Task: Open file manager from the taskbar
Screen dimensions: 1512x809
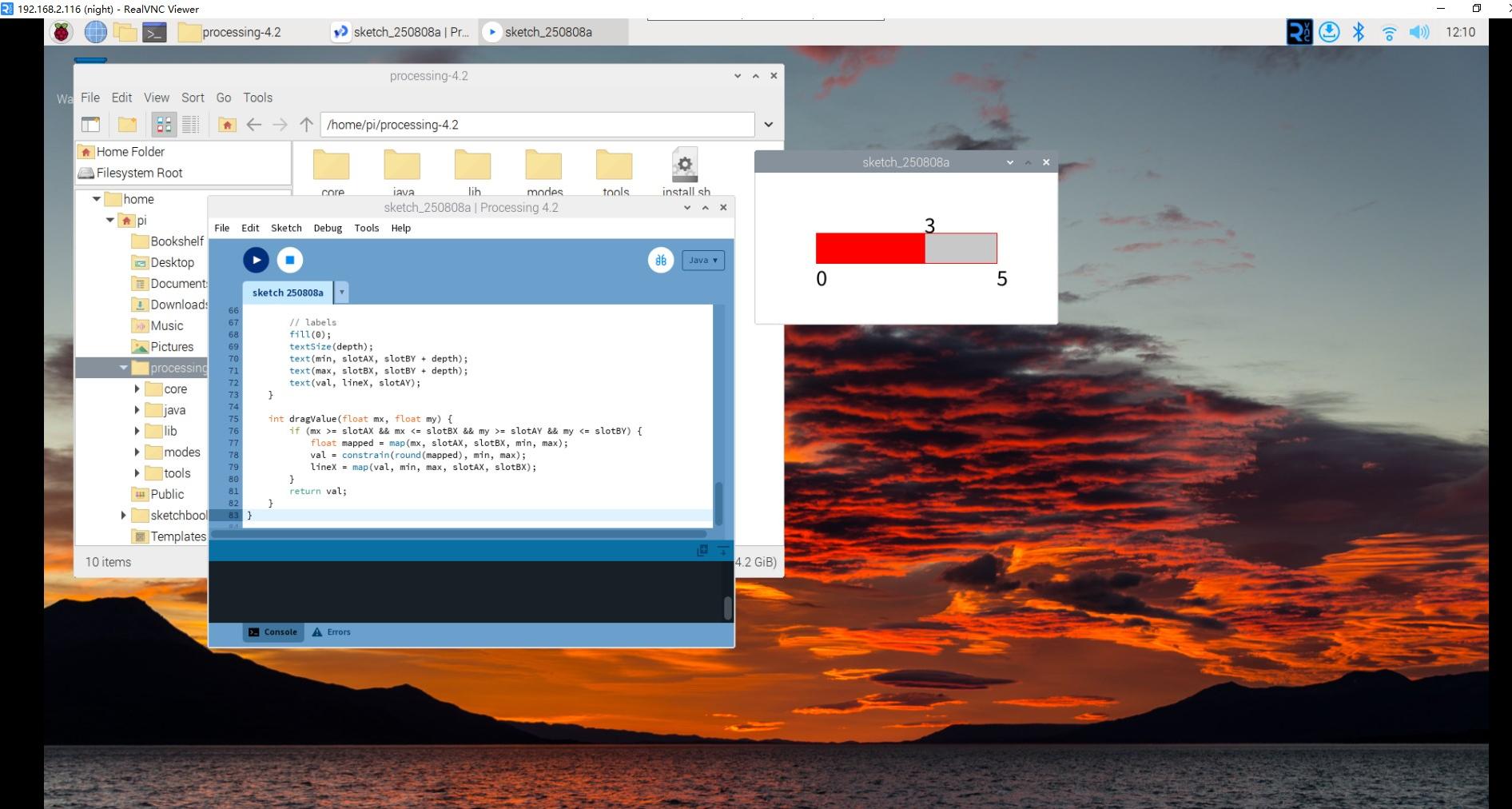Action: coord(125,32)
